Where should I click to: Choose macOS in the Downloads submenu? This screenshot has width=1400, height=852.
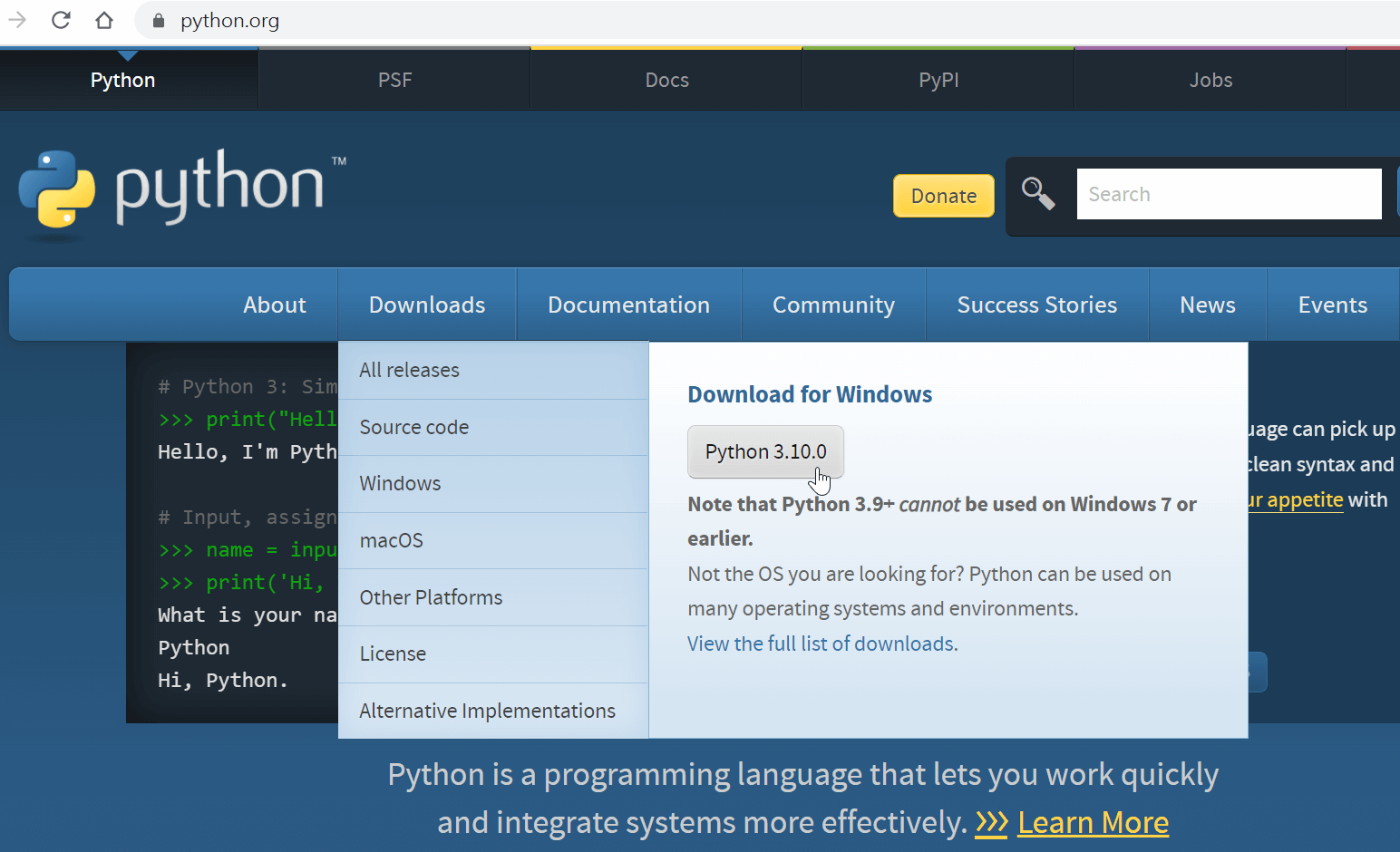click(x=493, y=540)
